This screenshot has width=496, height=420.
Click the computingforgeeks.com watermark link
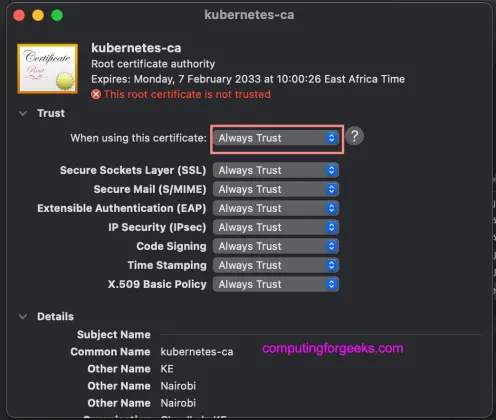click(333, 348)
